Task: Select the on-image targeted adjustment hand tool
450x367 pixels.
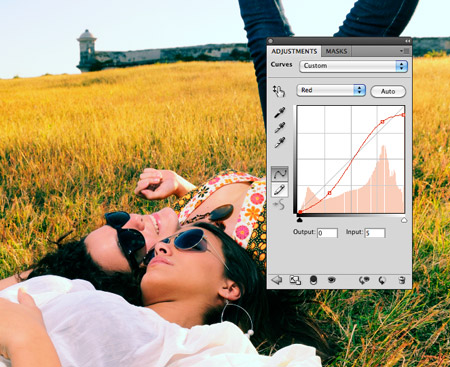Action: click(279, 91)
